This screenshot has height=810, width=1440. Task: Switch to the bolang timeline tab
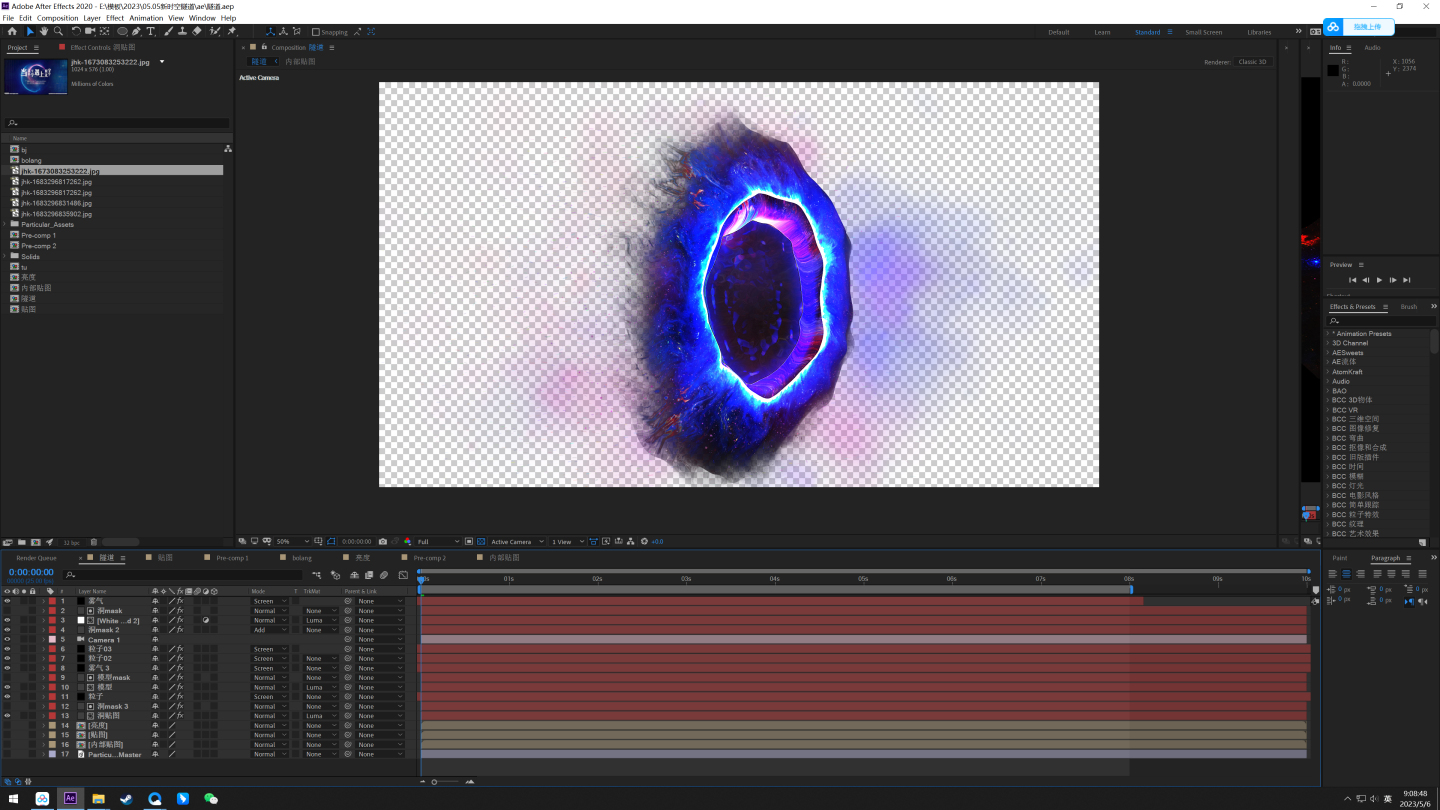pos(302,558)
